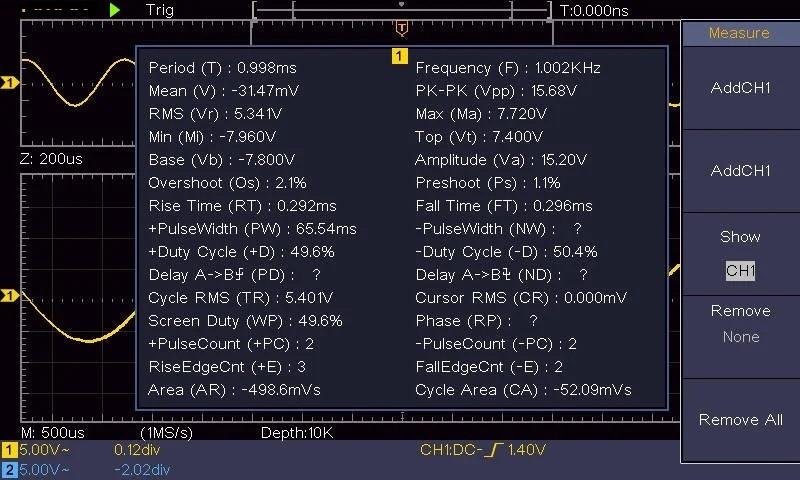Image resolution: width=800 pixels, height=480 pixels.
Task: Click the PK-PK (Vpp) : 15.68V measurement
Action: pyautogui.click(x=496, y=91)
